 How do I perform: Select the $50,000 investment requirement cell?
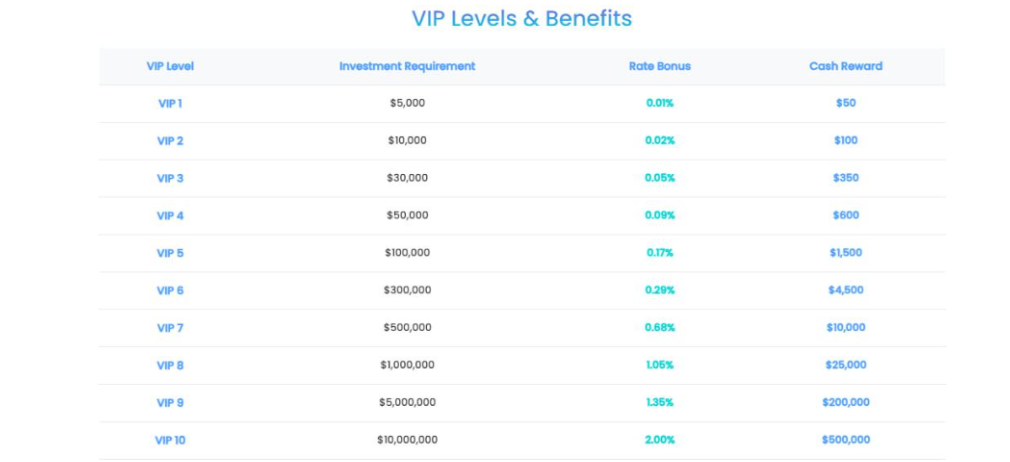coord(407,216)
